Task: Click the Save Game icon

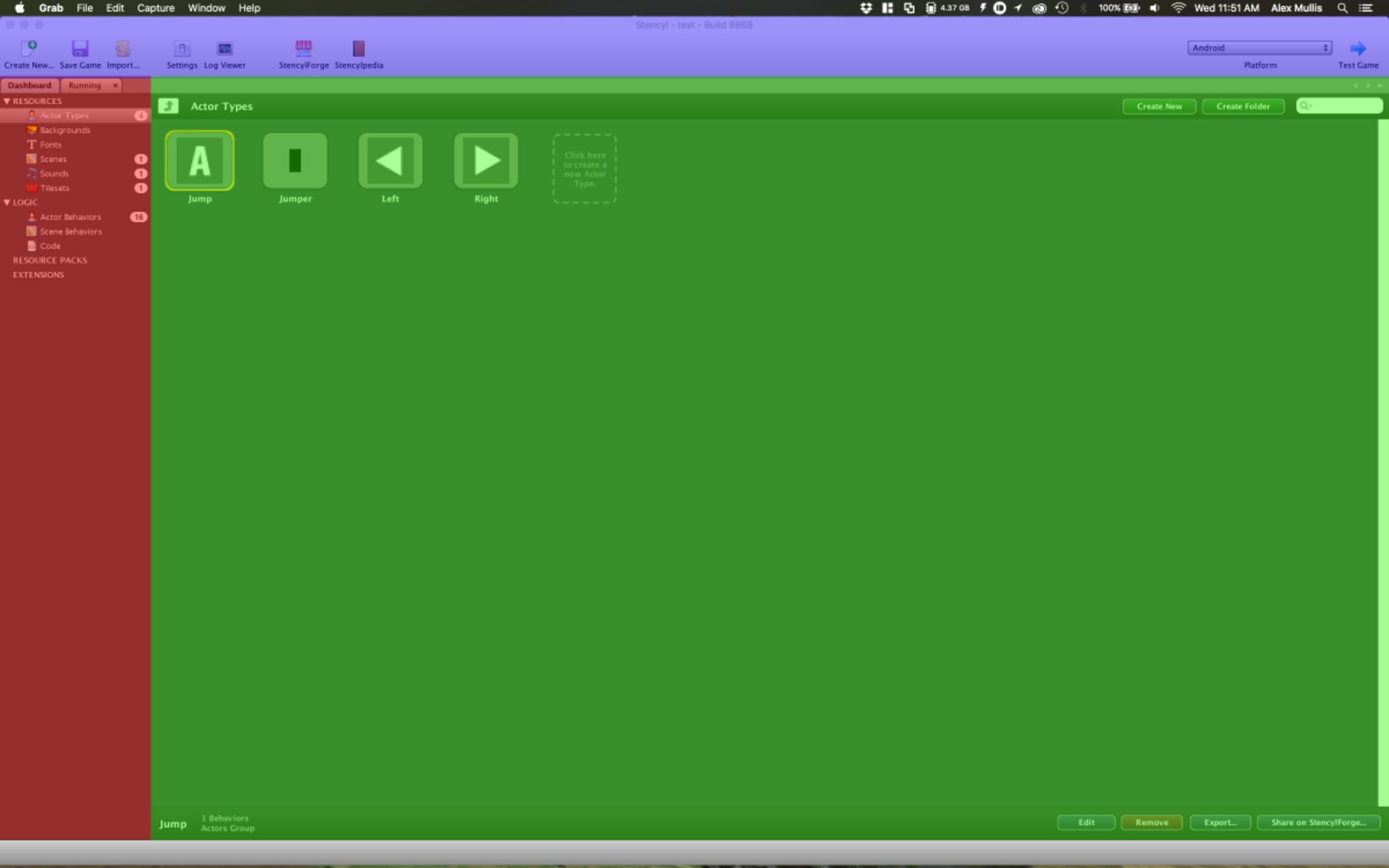Action: [x=80, y=48]
